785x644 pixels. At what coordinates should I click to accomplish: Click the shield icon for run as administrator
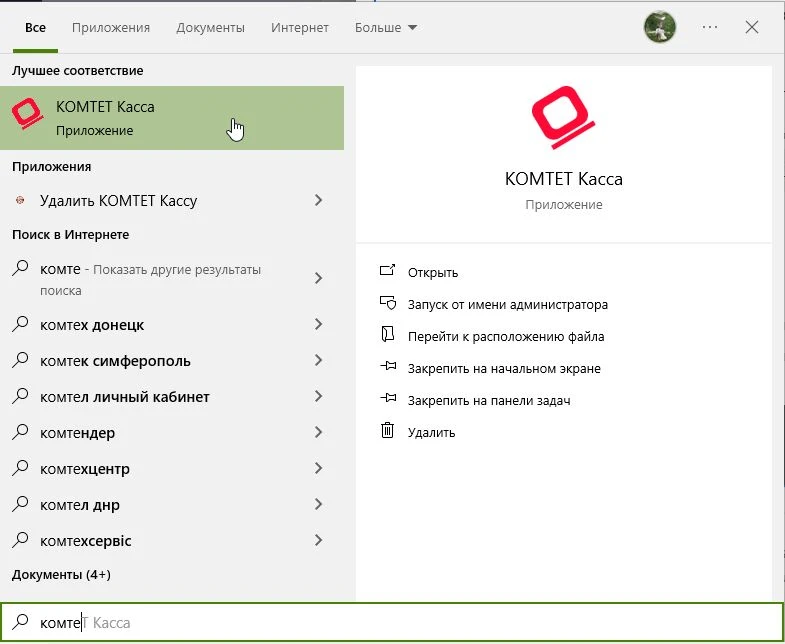click(x=387, y=304)
